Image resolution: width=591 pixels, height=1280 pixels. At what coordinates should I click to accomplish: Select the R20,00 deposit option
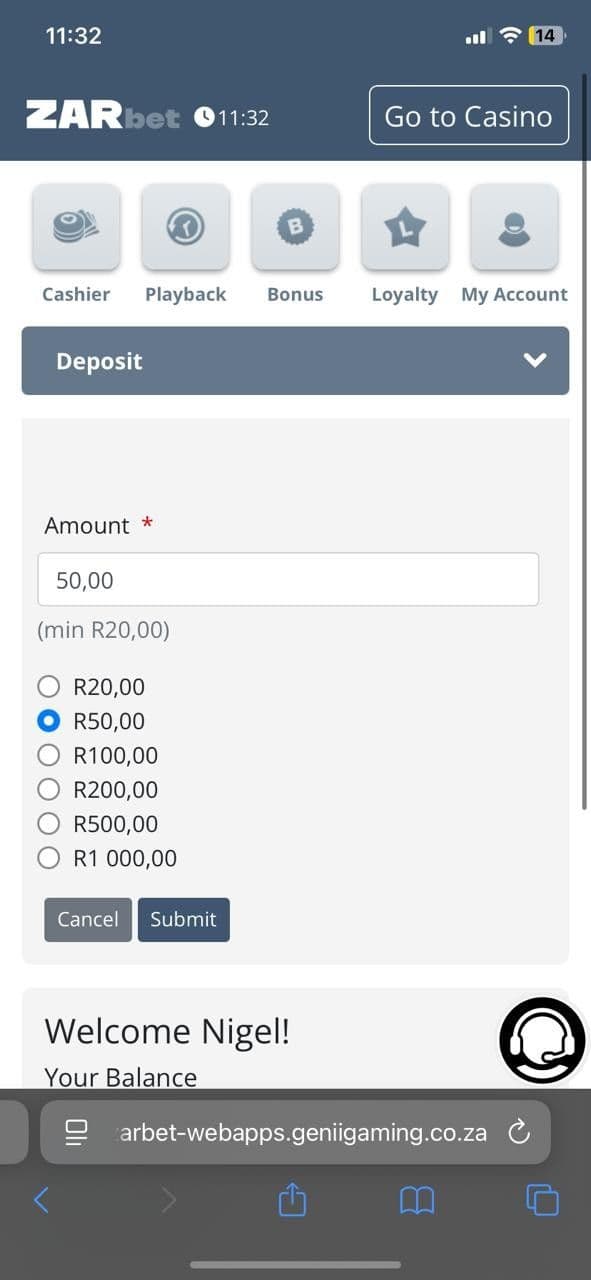point(48,686)
